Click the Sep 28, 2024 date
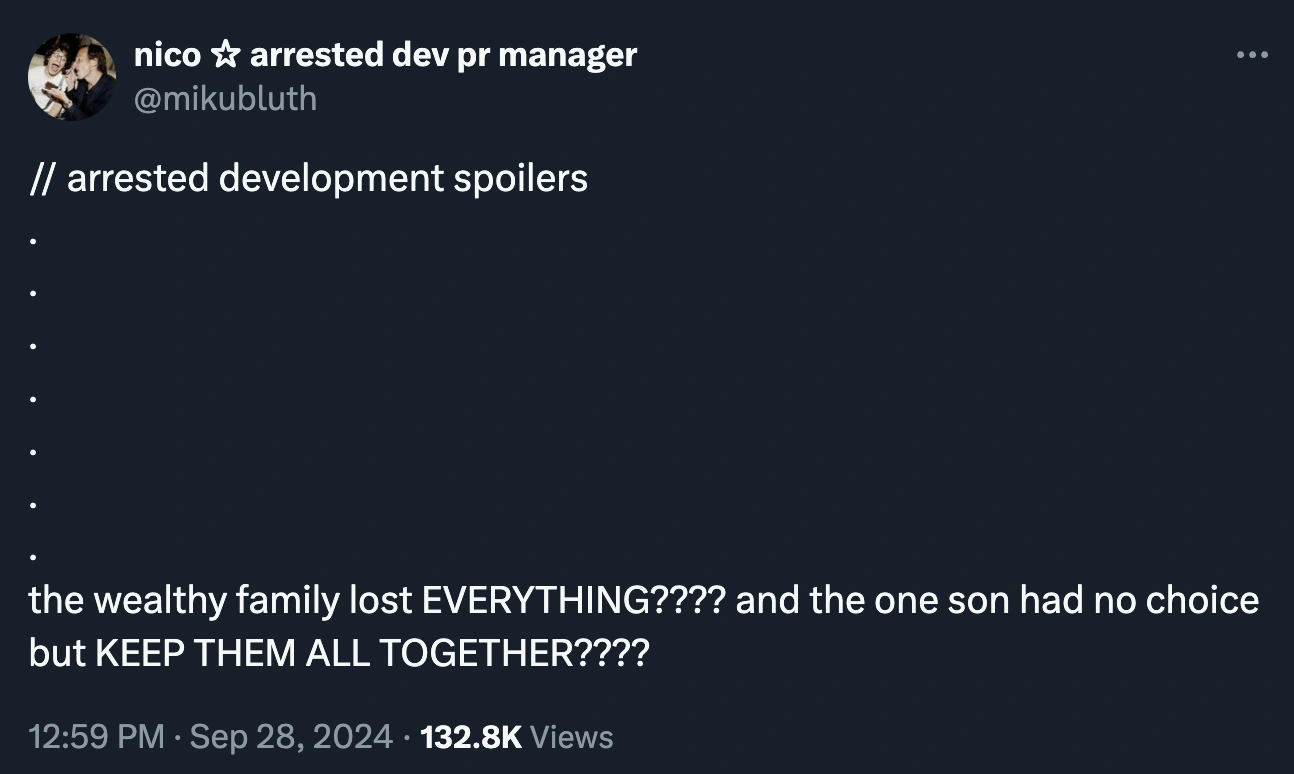 290,737
